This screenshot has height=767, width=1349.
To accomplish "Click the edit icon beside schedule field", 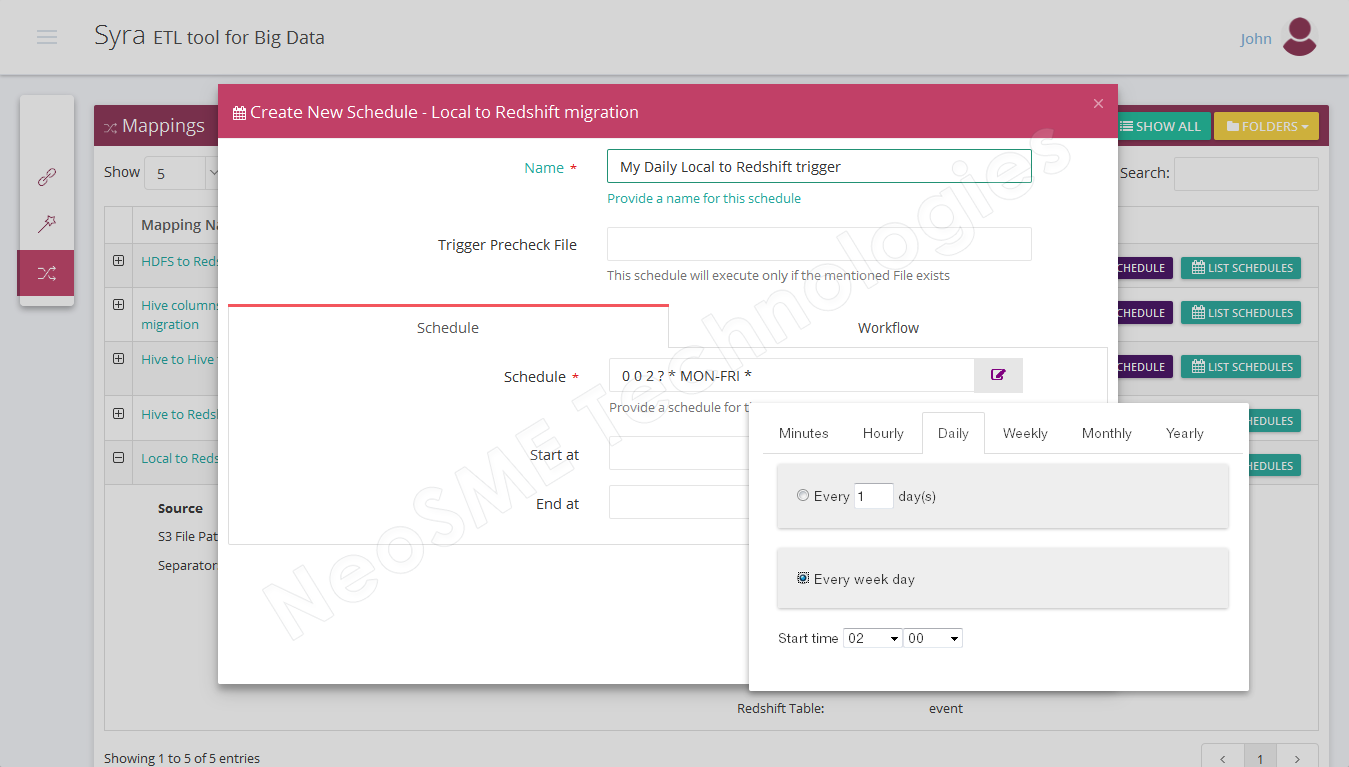I will click(998, 375).
